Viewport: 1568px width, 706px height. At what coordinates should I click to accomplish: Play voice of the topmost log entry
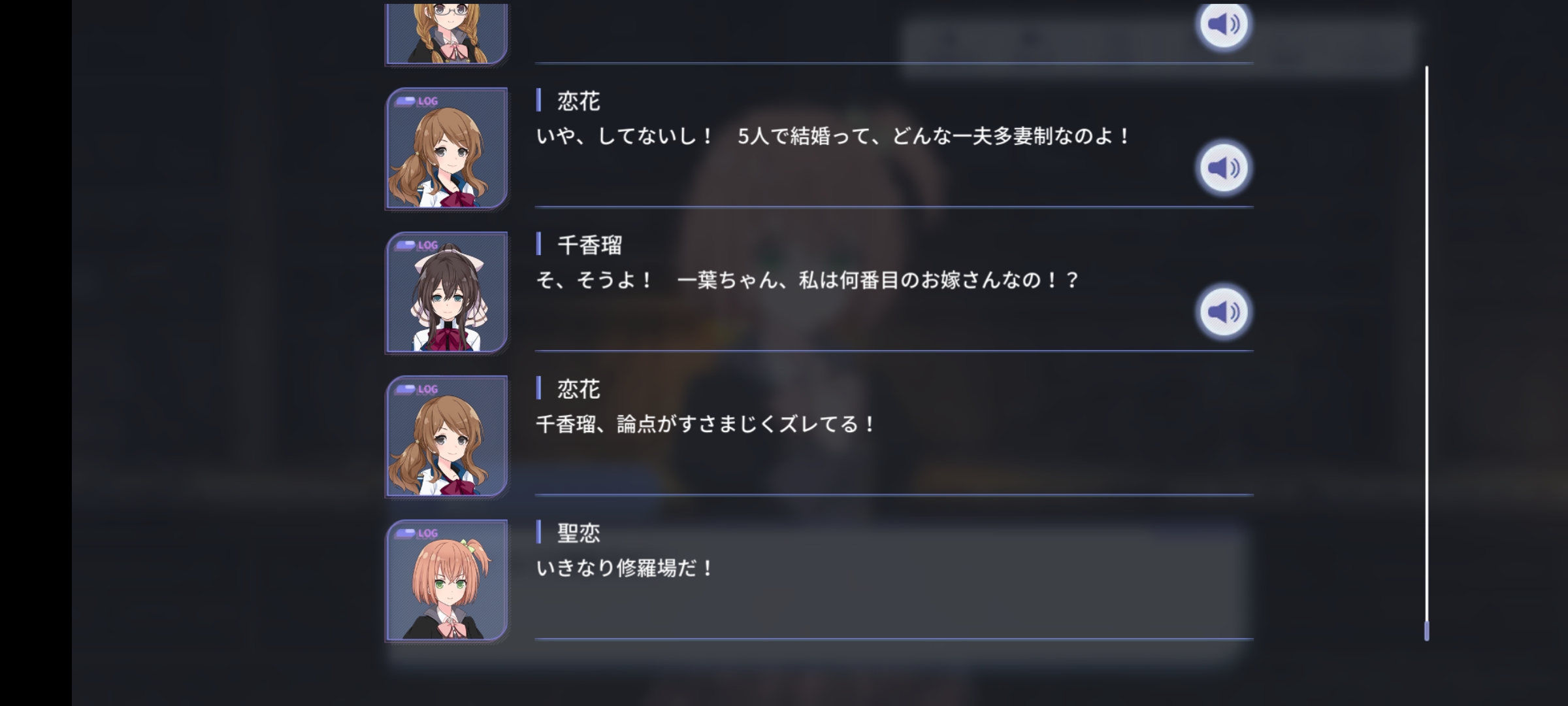[x=1224, y=25]
